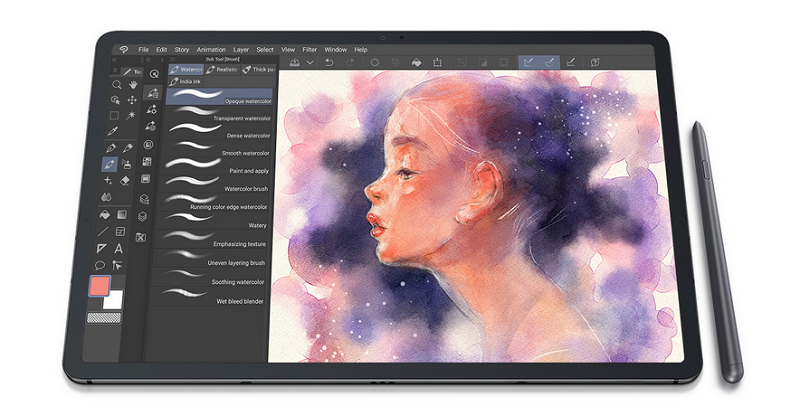800x416 pixels.
Task: Click the salmon foreground color swatch
Action: pyautogui.click(x=101, y=287)
